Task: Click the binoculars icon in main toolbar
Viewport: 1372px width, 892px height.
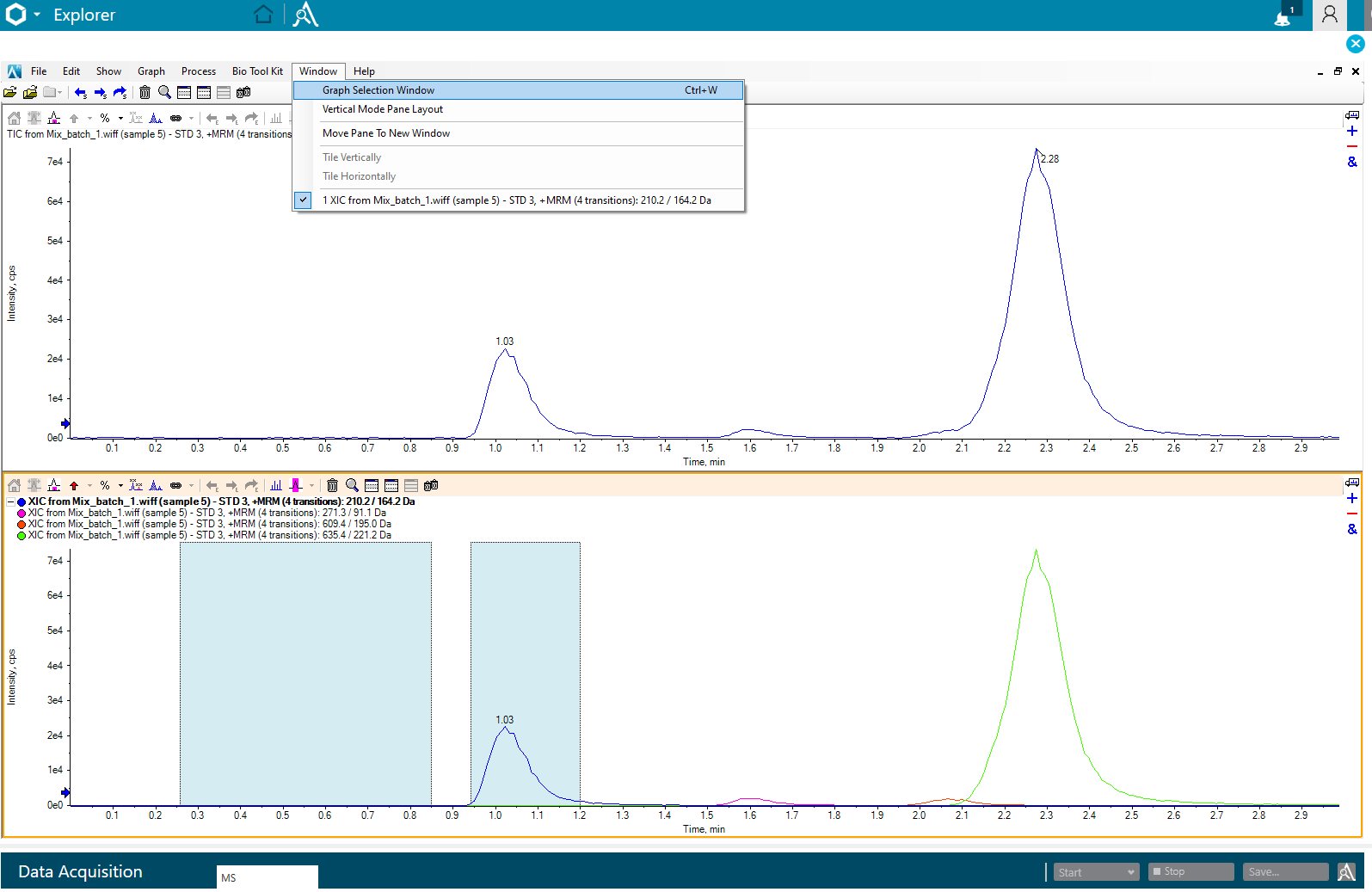Action: [243, 92]
